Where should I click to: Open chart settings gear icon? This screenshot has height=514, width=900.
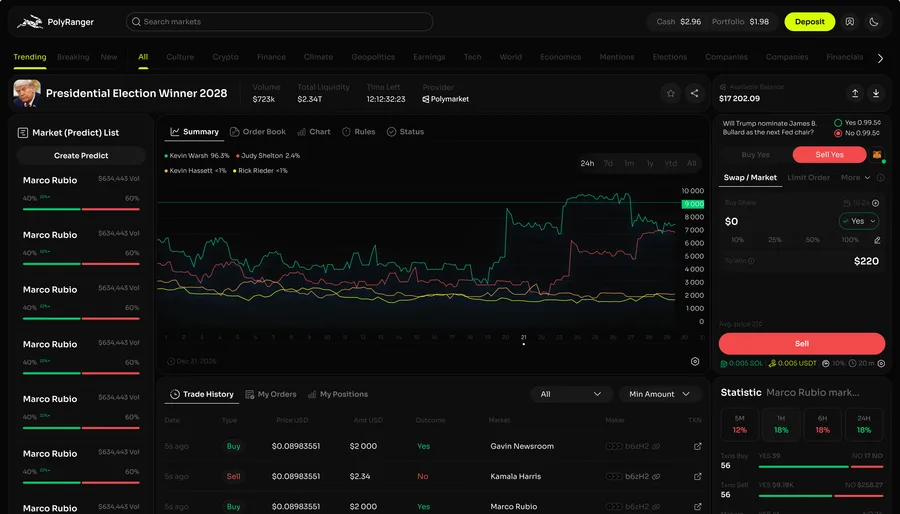695,361
